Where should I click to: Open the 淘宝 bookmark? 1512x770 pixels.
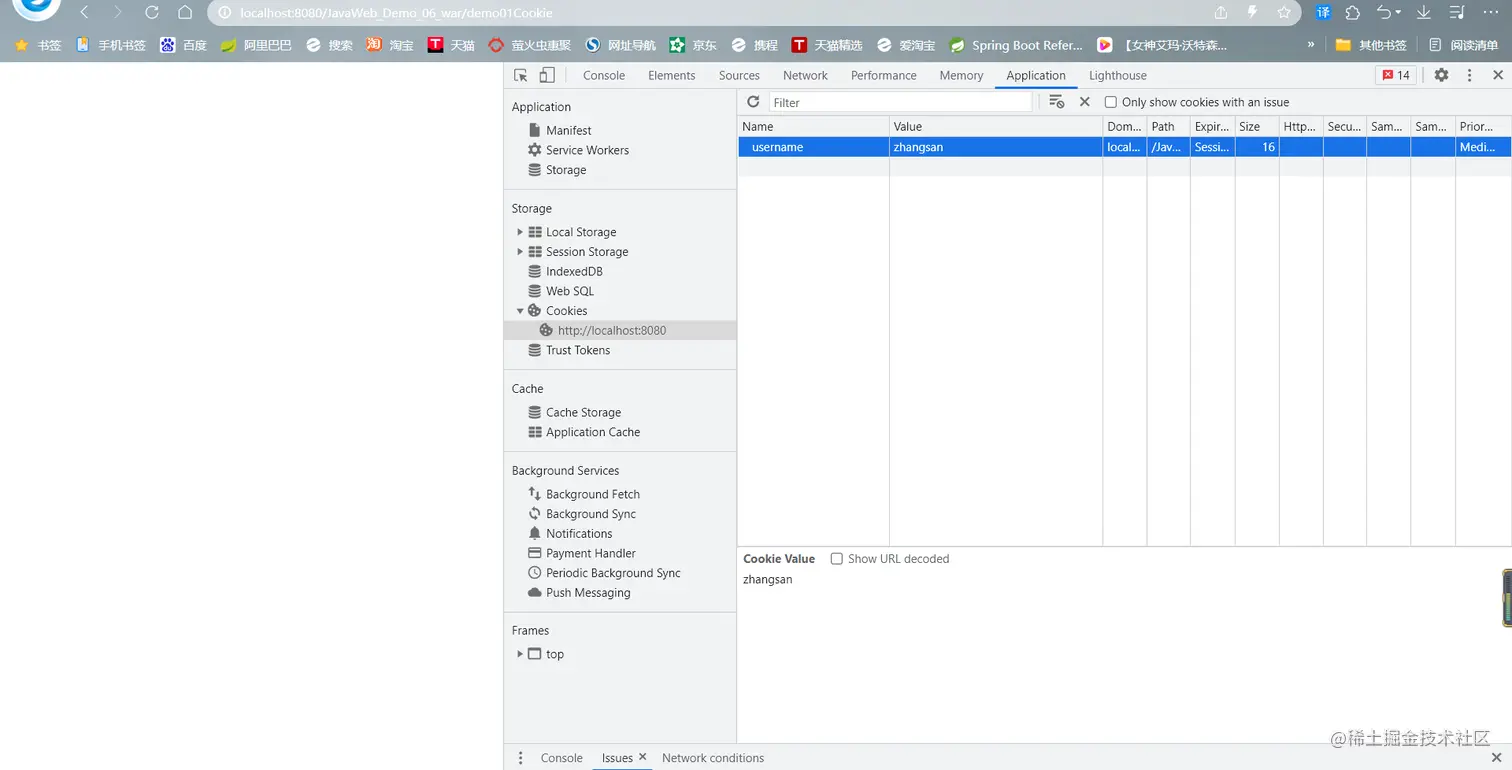coord(390,45)
